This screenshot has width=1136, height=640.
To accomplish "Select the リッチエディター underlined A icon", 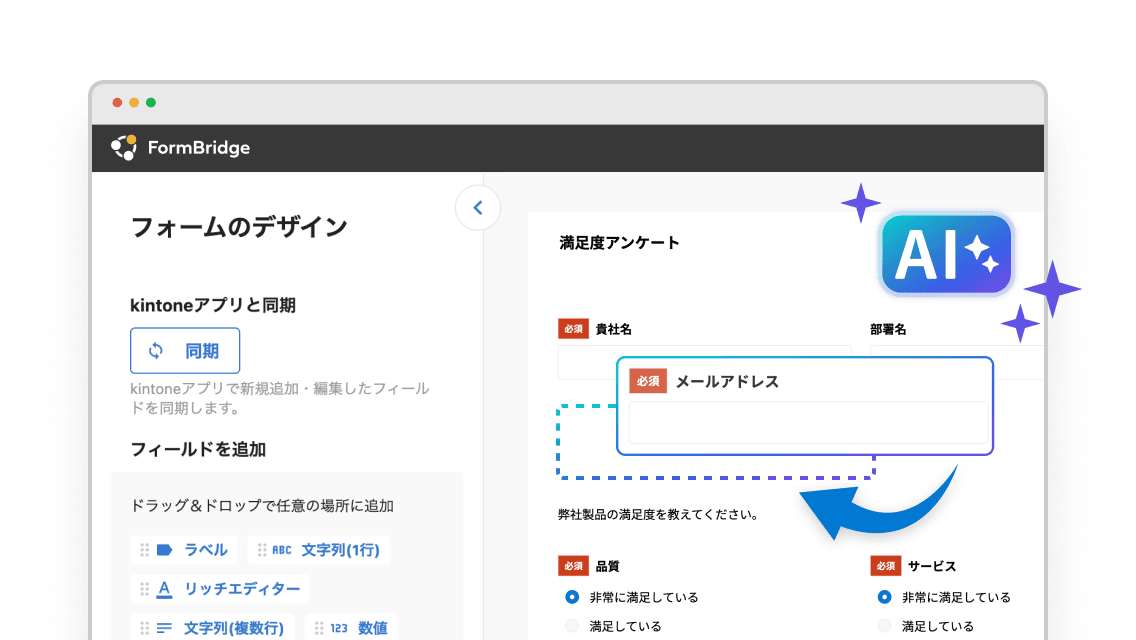I will point(164,589).
